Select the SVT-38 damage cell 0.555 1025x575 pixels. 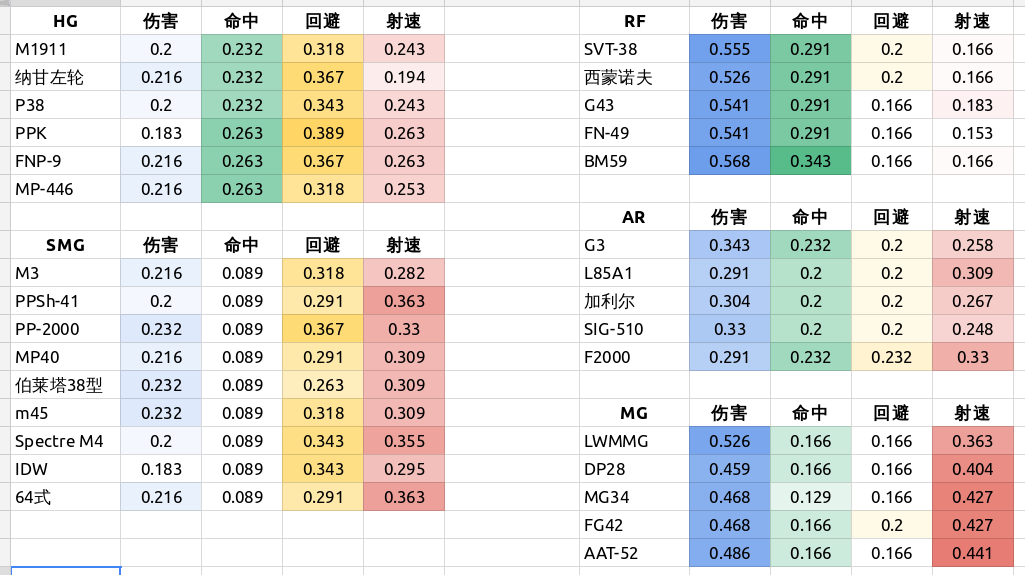coord(729,49)
